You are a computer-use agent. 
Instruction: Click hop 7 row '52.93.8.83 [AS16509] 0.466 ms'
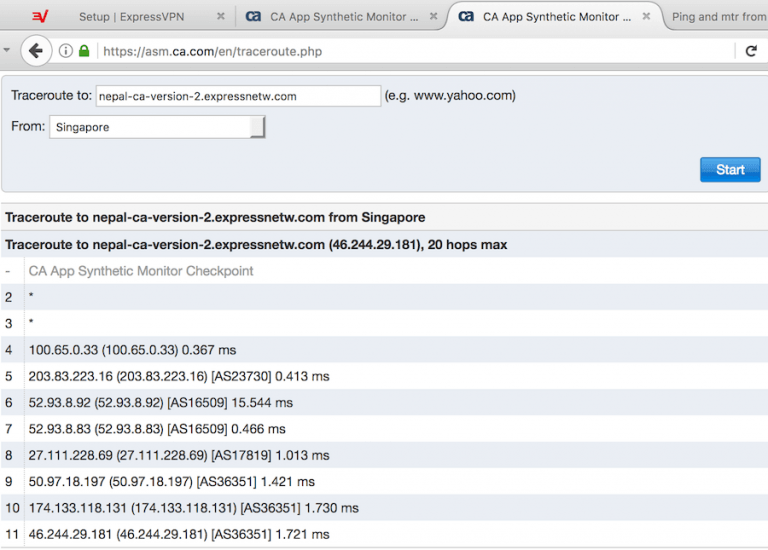[384, 429]
